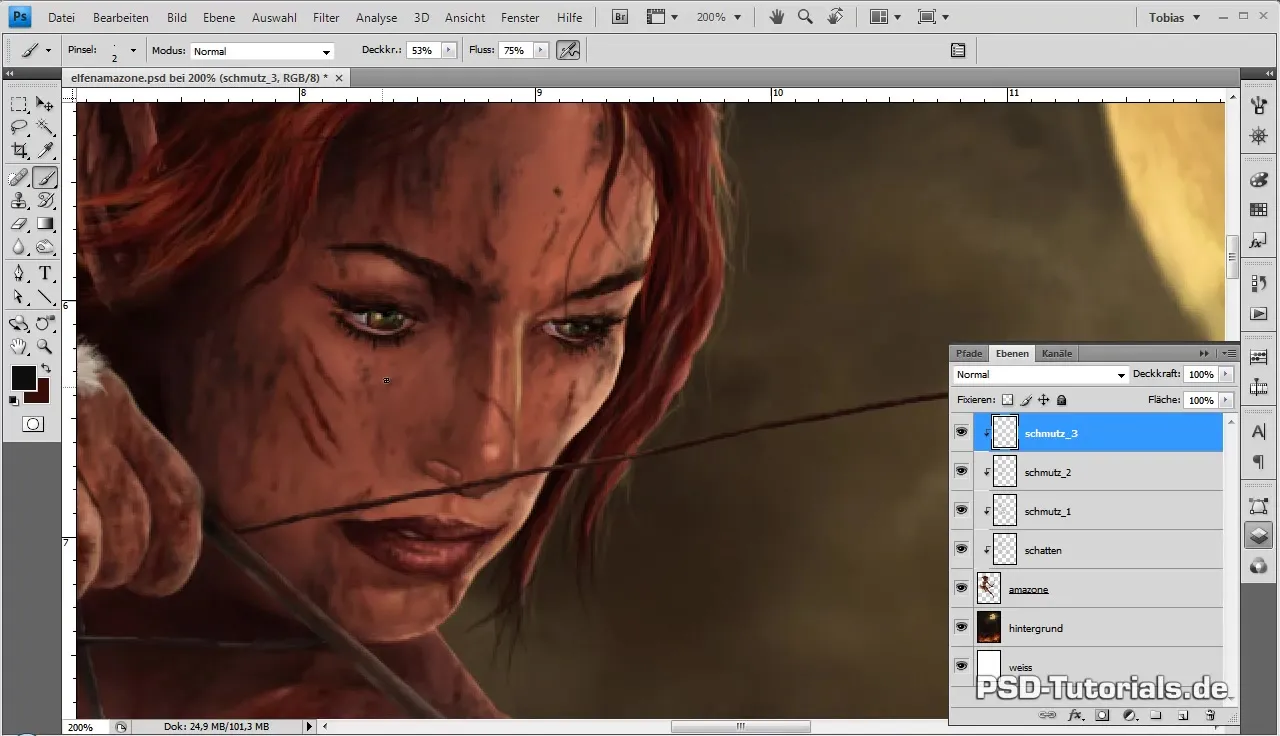Select the Clone Stamp tool
1280x736 pixels.
point(19,201)
